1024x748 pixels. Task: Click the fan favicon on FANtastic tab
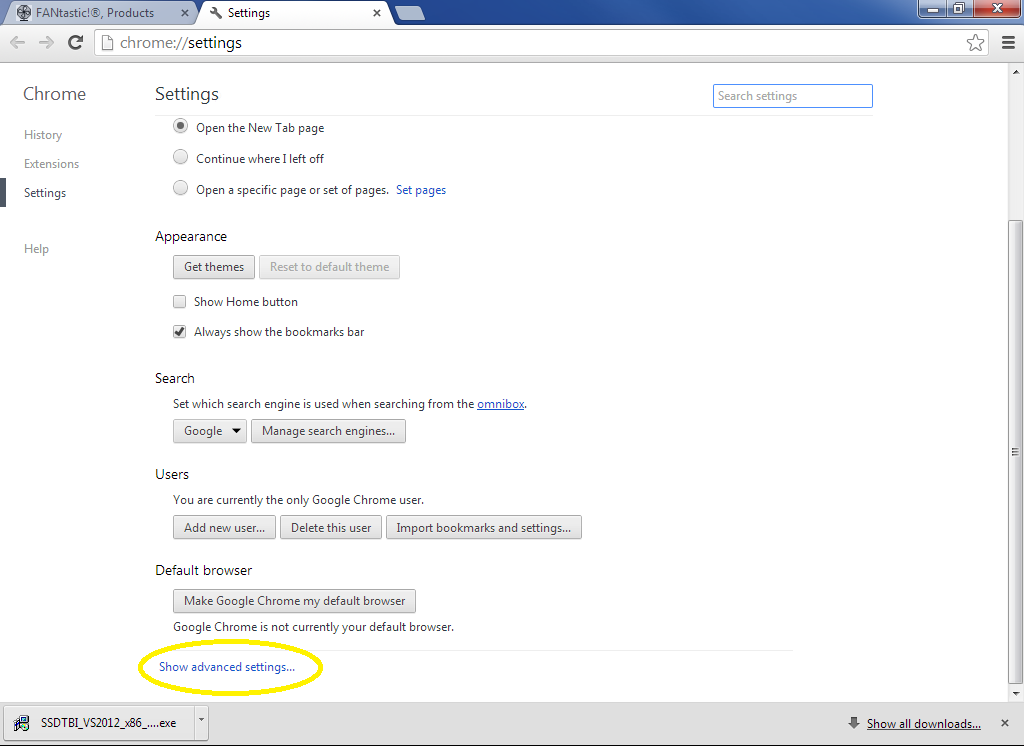click(x=24, y=12)
